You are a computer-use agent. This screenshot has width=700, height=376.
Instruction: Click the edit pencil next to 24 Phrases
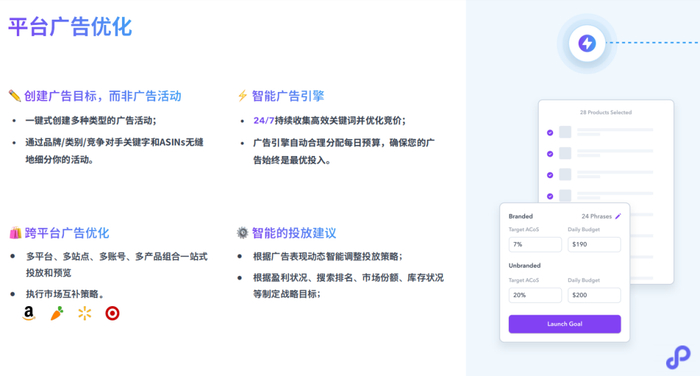[618, 216]
